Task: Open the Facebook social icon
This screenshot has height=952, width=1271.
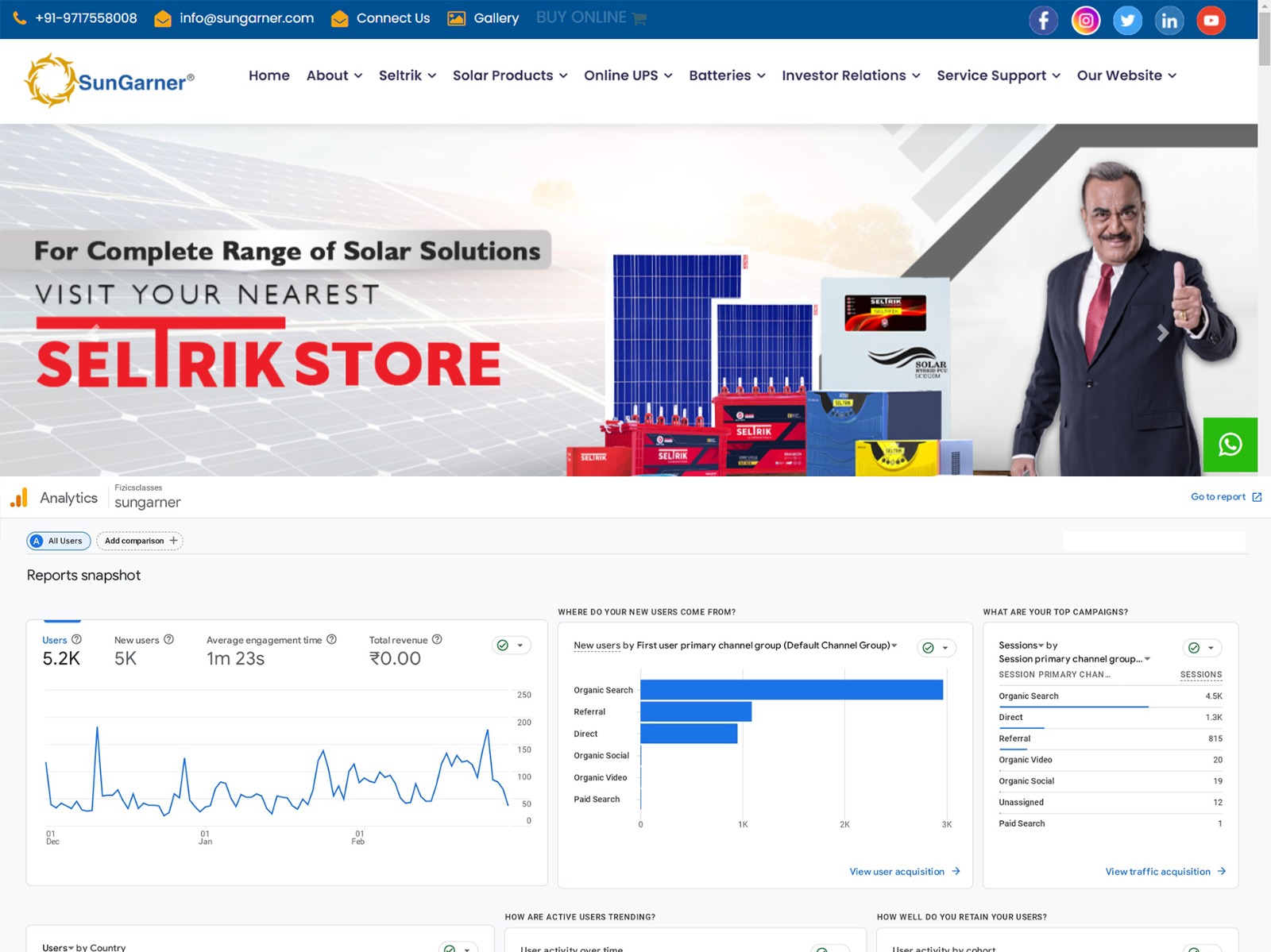Action: point(1044,20)
